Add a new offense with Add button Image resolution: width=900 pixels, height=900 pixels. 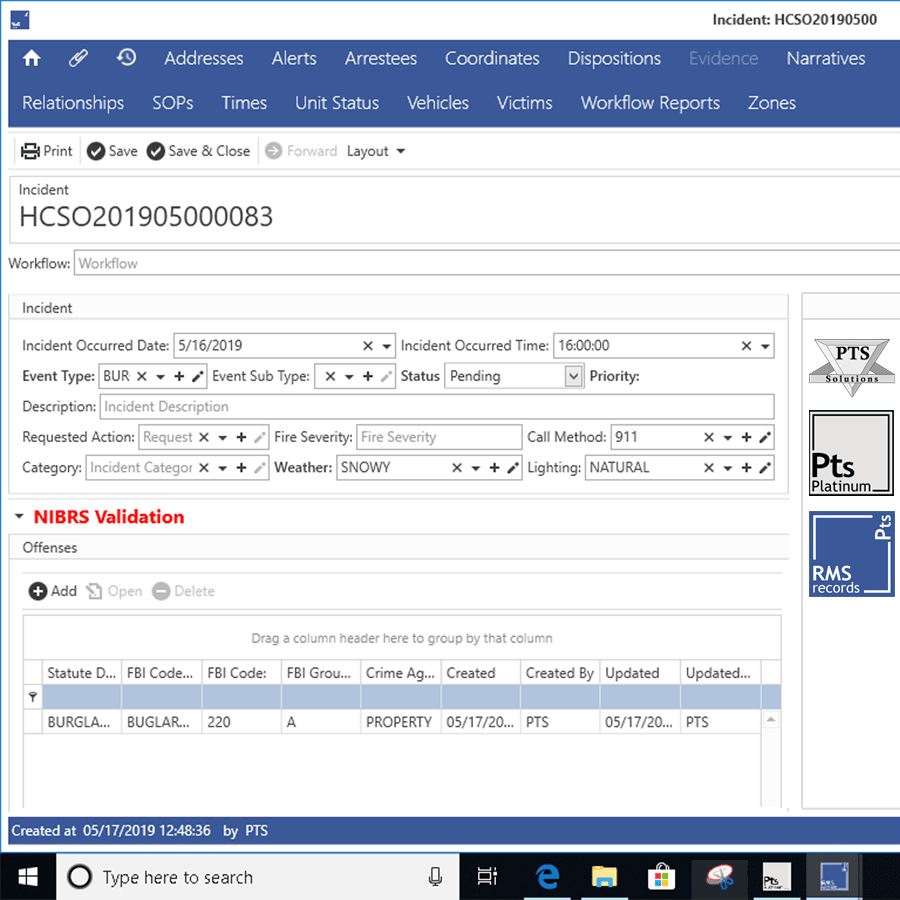(52, 591)
